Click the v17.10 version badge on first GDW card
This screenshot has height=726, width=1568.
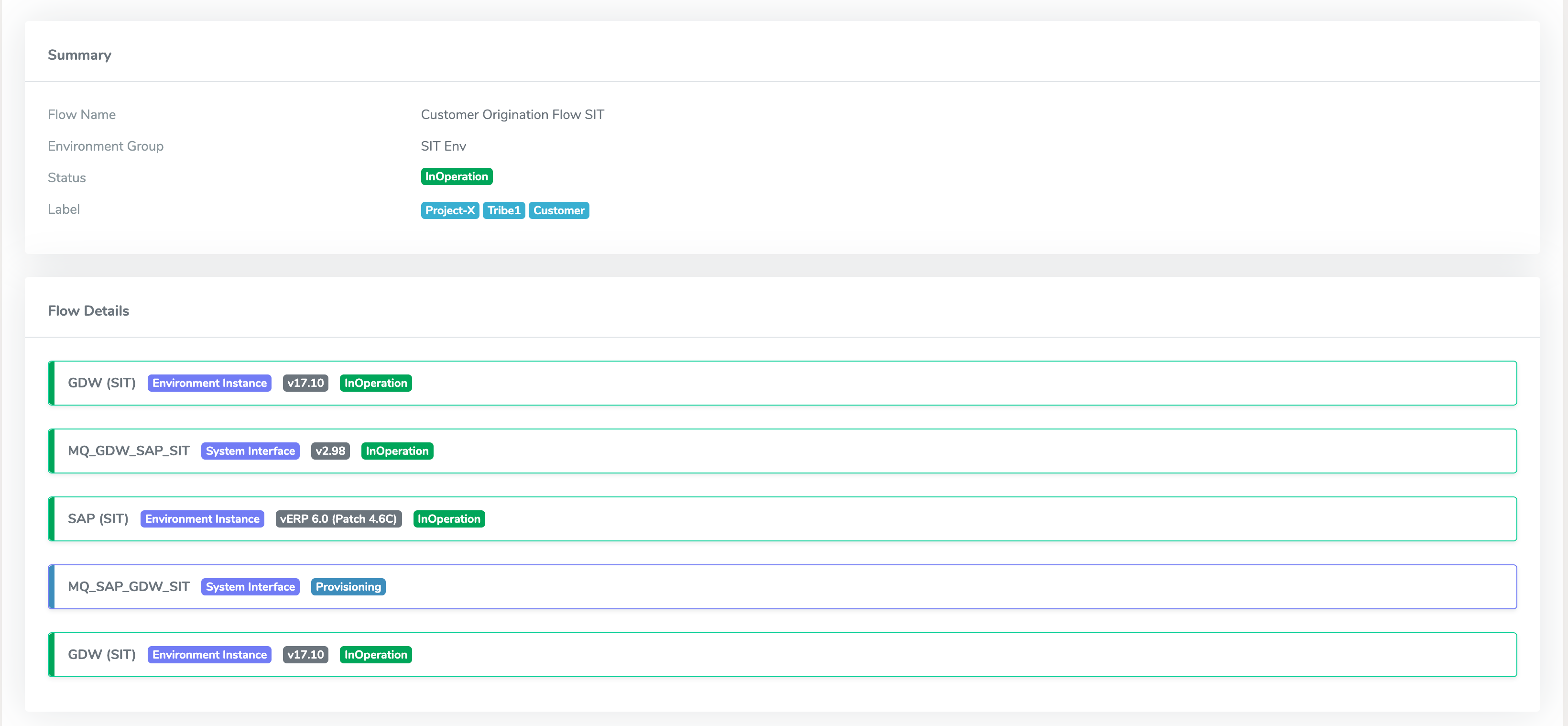[x=305, y=383]
